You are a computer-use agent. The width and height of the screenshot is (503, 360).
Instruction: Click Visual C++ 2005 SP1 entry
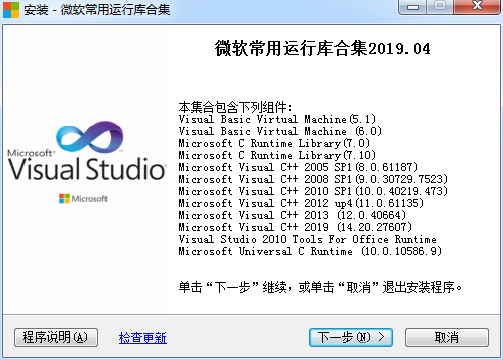point(298,167)
